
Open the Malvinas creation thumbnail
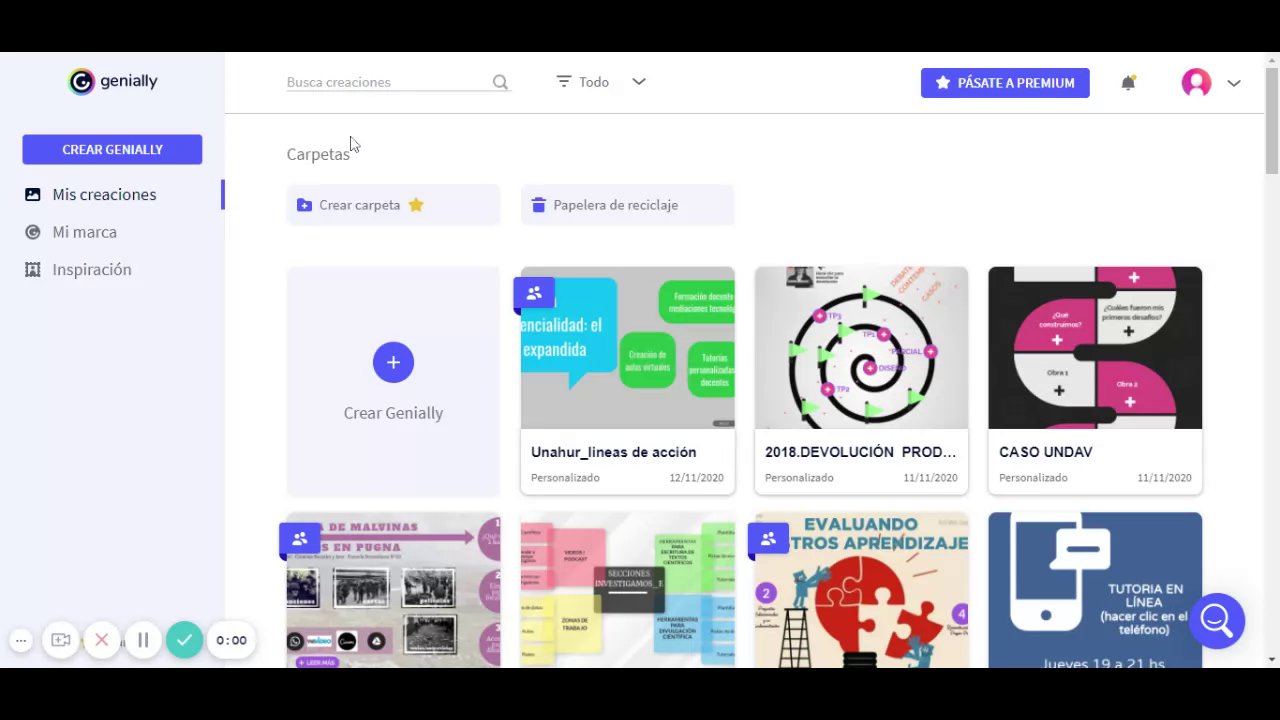(x=393, y=590)
